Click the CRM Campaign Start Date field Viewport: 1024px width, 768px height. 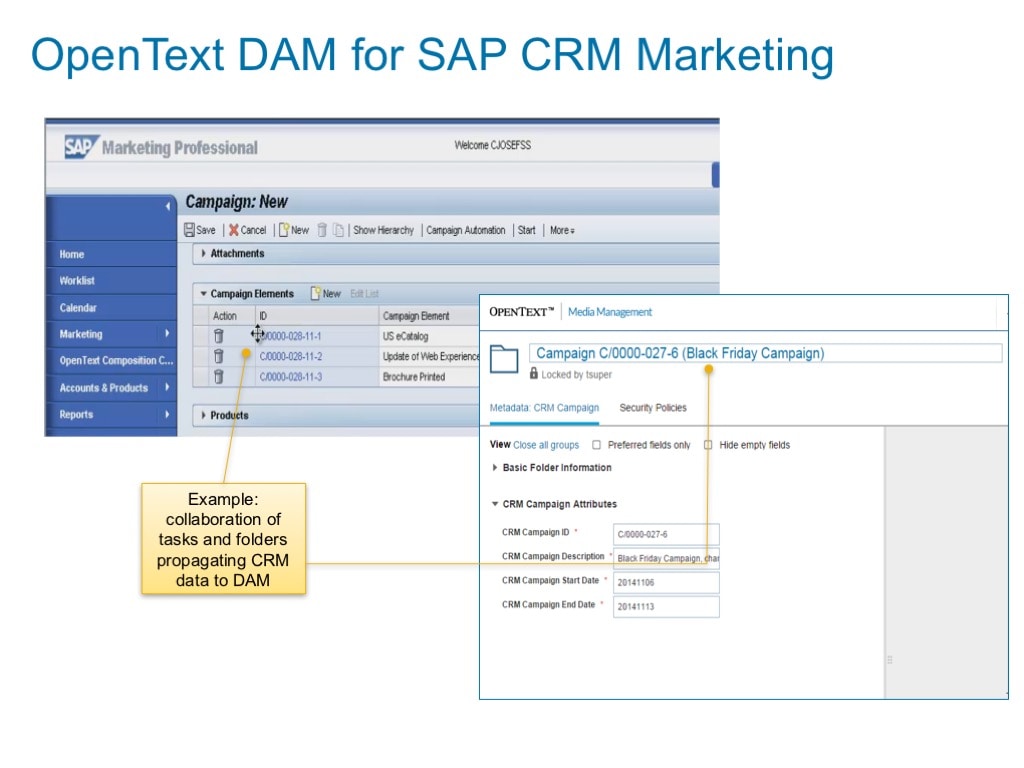coord(666,583)
